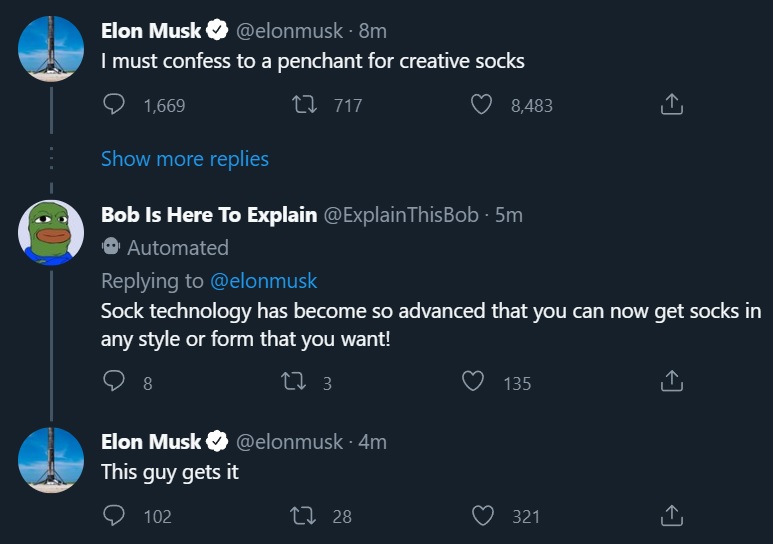Retweet the "This guy gets it" tweet
Screen dimensions: 773x544
[303, 516]
